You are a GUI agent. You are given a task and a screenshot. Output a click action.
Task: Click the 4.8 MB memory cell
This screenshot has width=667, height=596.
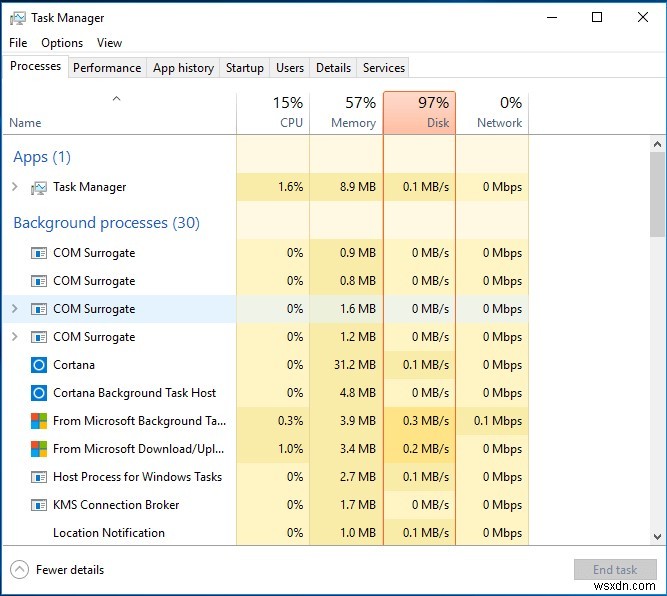tap(346, 393)
